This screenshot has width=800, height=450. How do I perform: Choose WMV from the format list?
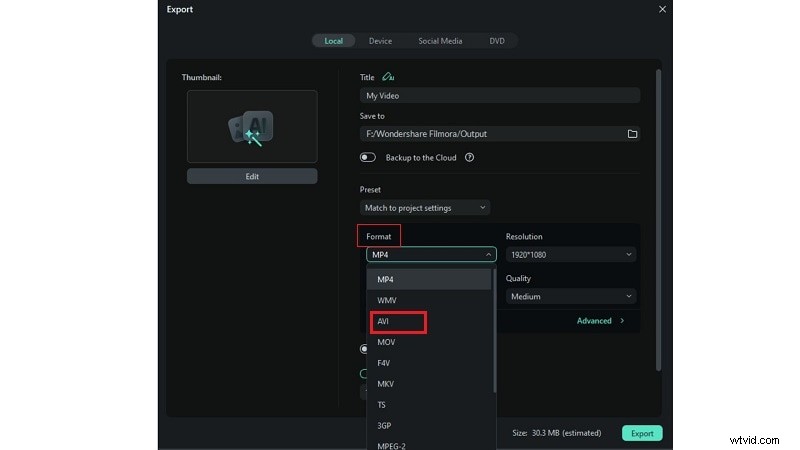(429, 300)
